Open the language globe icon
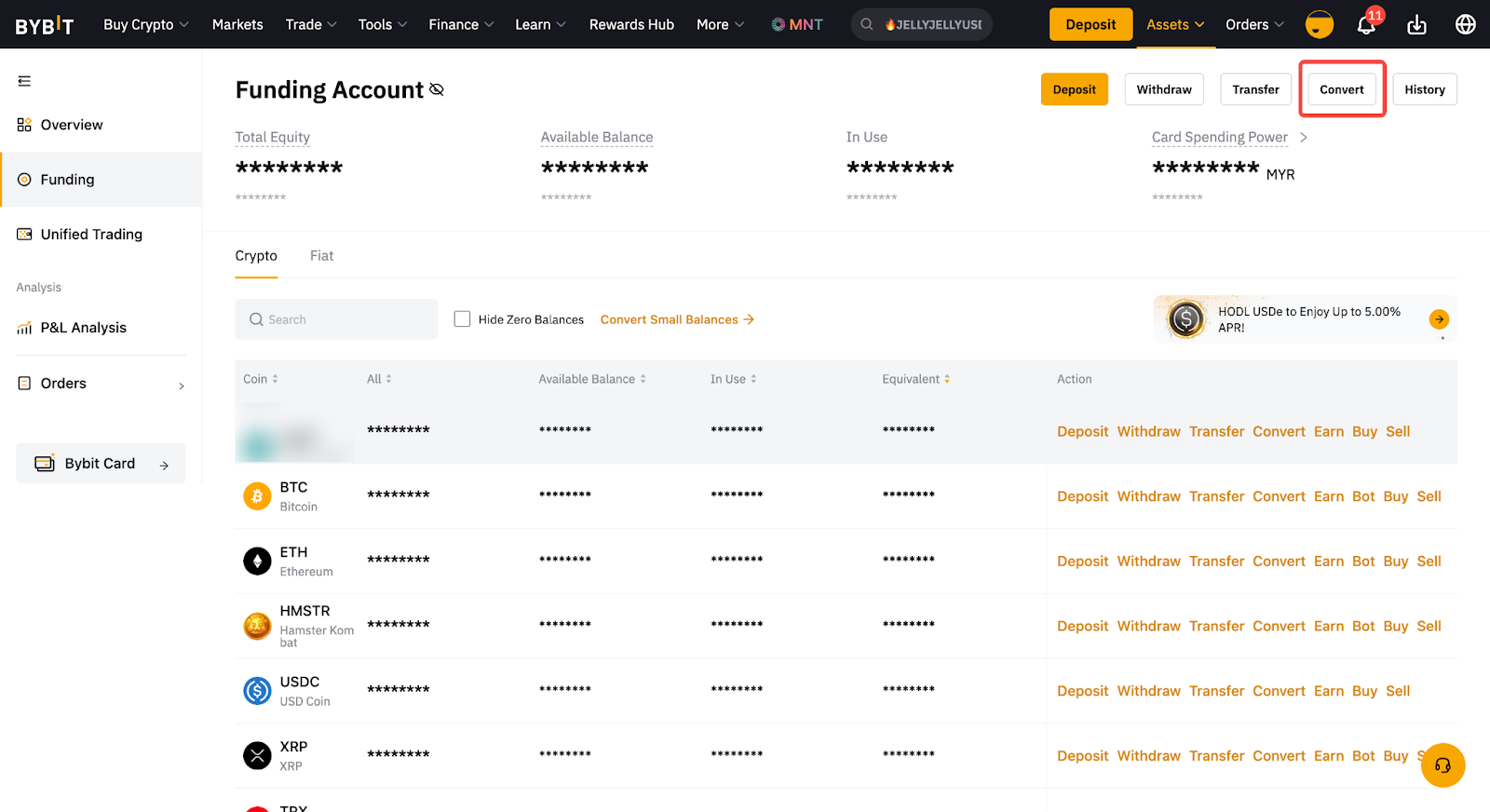The image size is (1490, 812). click(x=1465, y=25)
